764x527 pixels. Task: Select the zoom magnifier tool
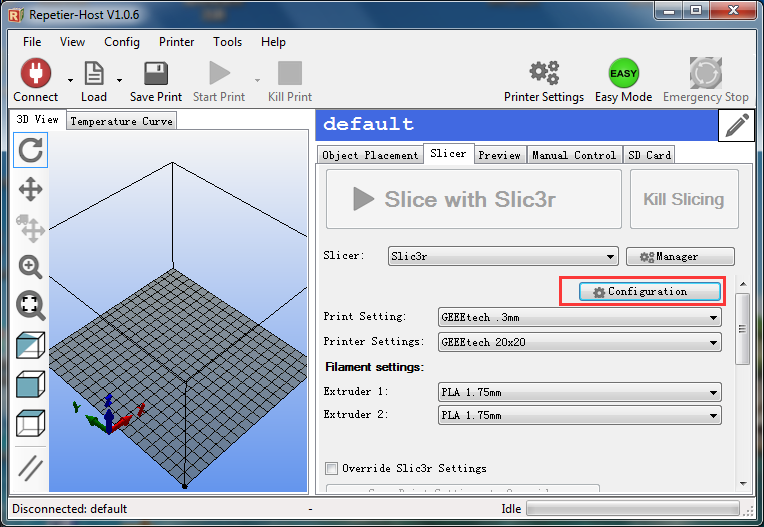(31, 267)
